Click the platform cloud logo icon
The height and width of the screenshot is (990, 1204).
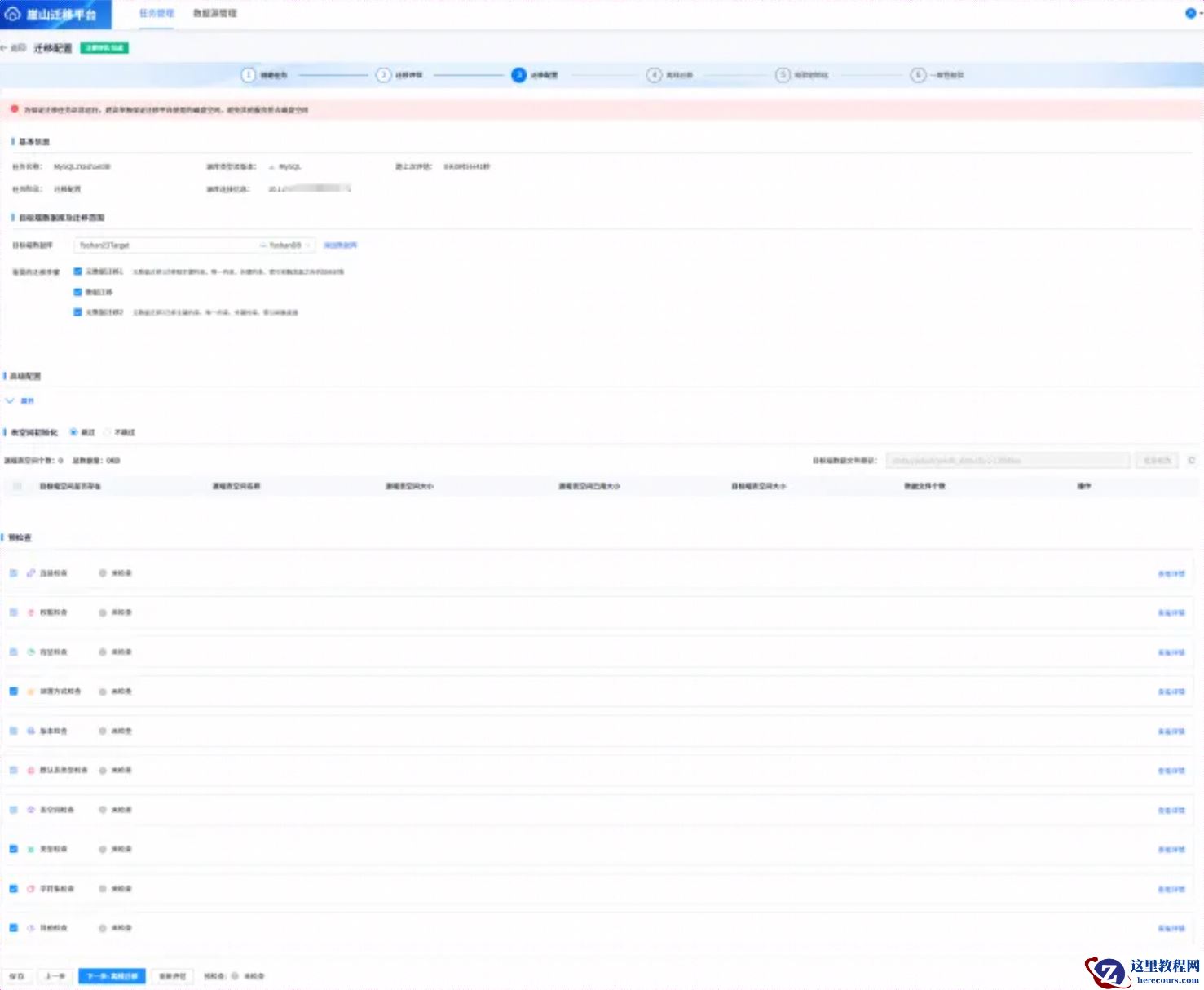click(x=12, y=14)
